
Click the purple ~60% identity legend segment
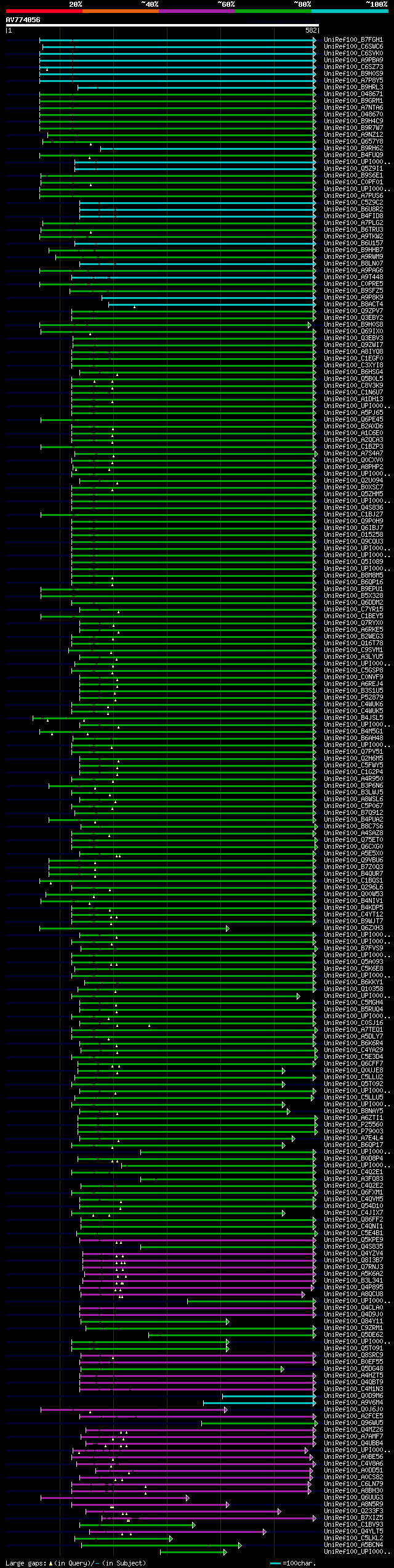[196, 11]
